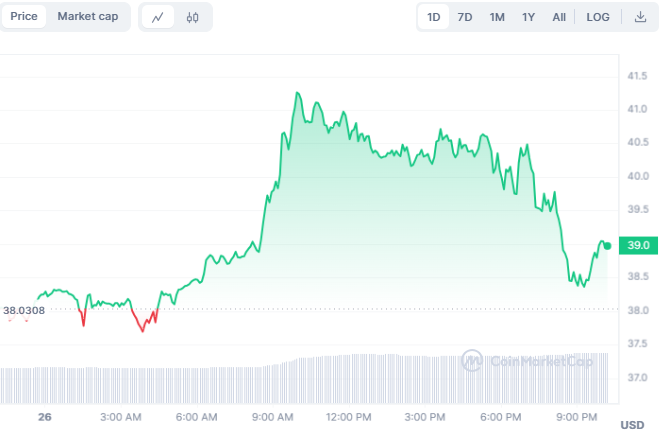The height and width of the screenshot is (443, 661).
Task: Set time range to 1M
Action: [497, 17]
